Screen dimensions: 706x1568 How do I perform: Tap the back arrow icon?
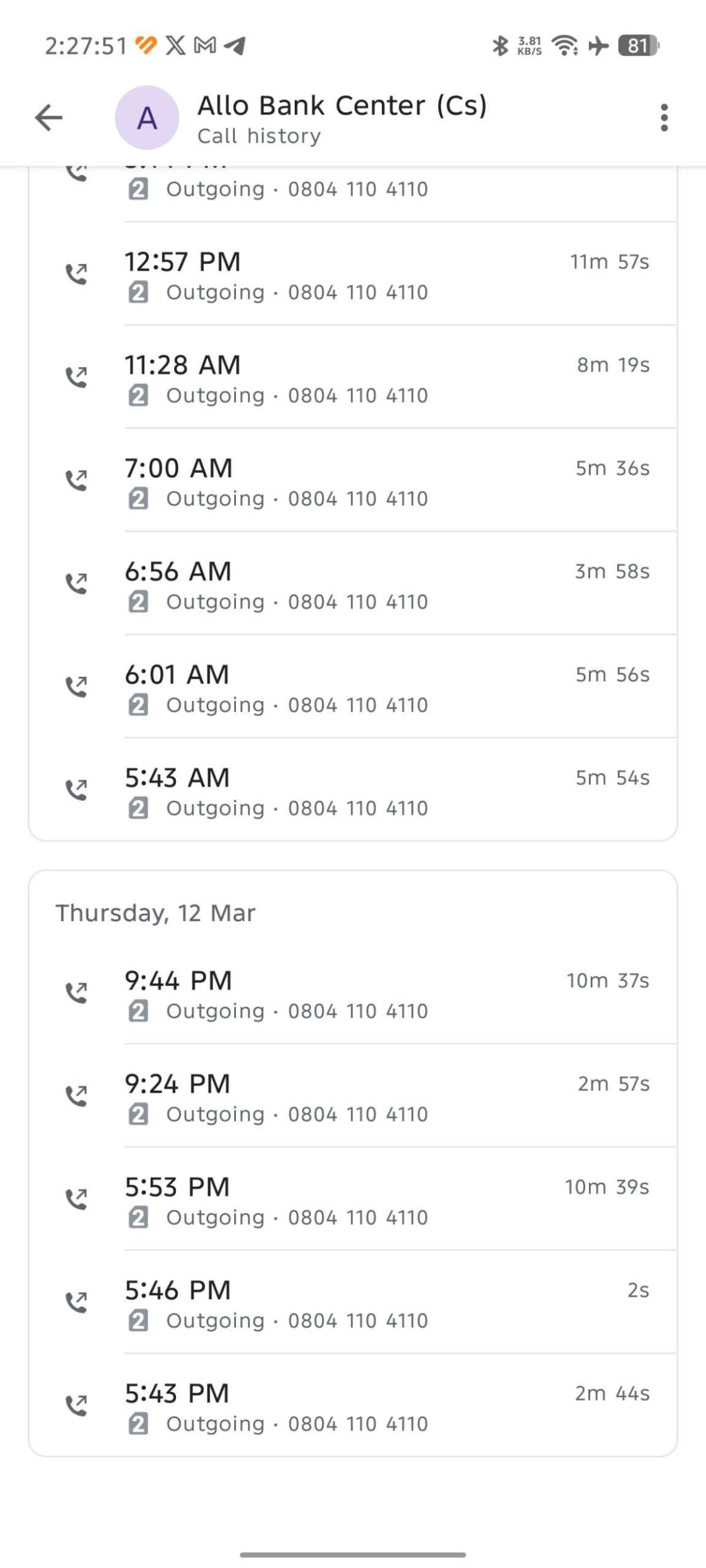coord(49,118)
